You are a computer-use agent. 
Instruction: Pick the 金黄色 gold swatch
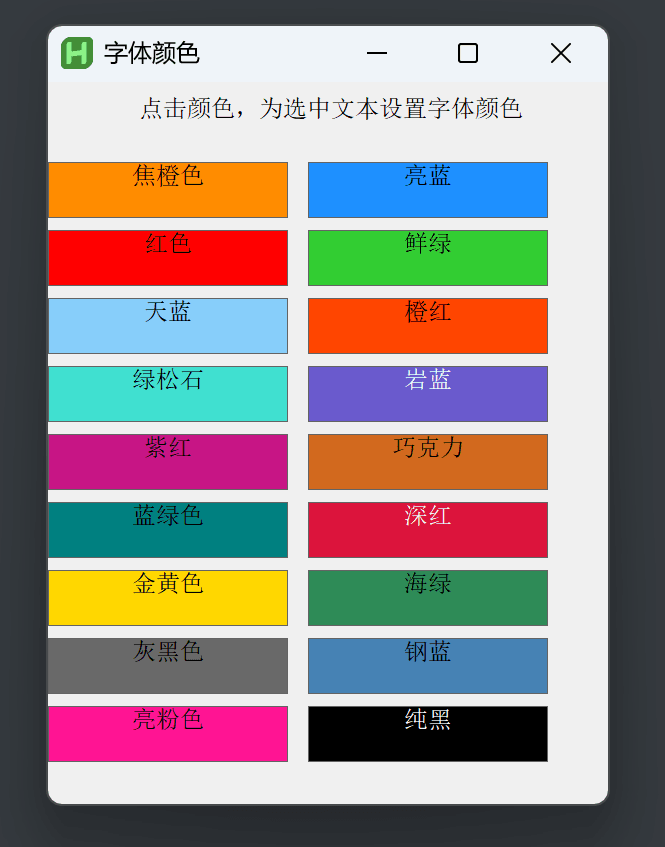click(168, 598)
